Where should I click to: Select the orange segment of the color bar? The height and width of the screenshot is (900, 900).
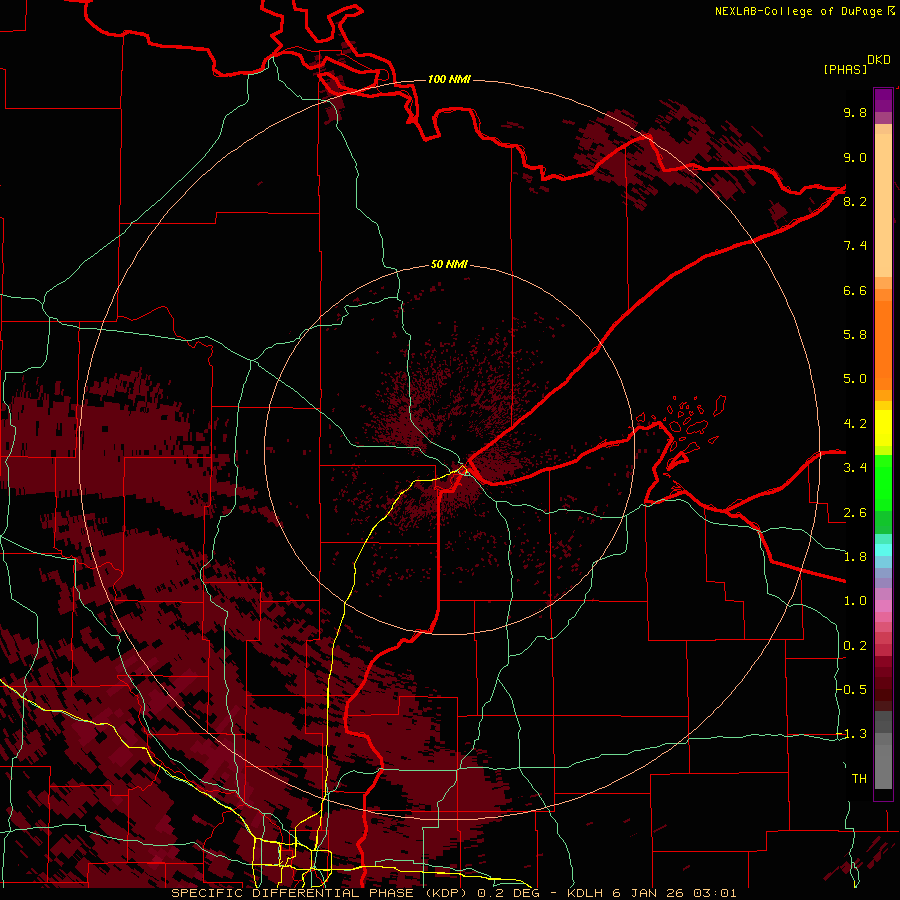click(x=883, y=346)
